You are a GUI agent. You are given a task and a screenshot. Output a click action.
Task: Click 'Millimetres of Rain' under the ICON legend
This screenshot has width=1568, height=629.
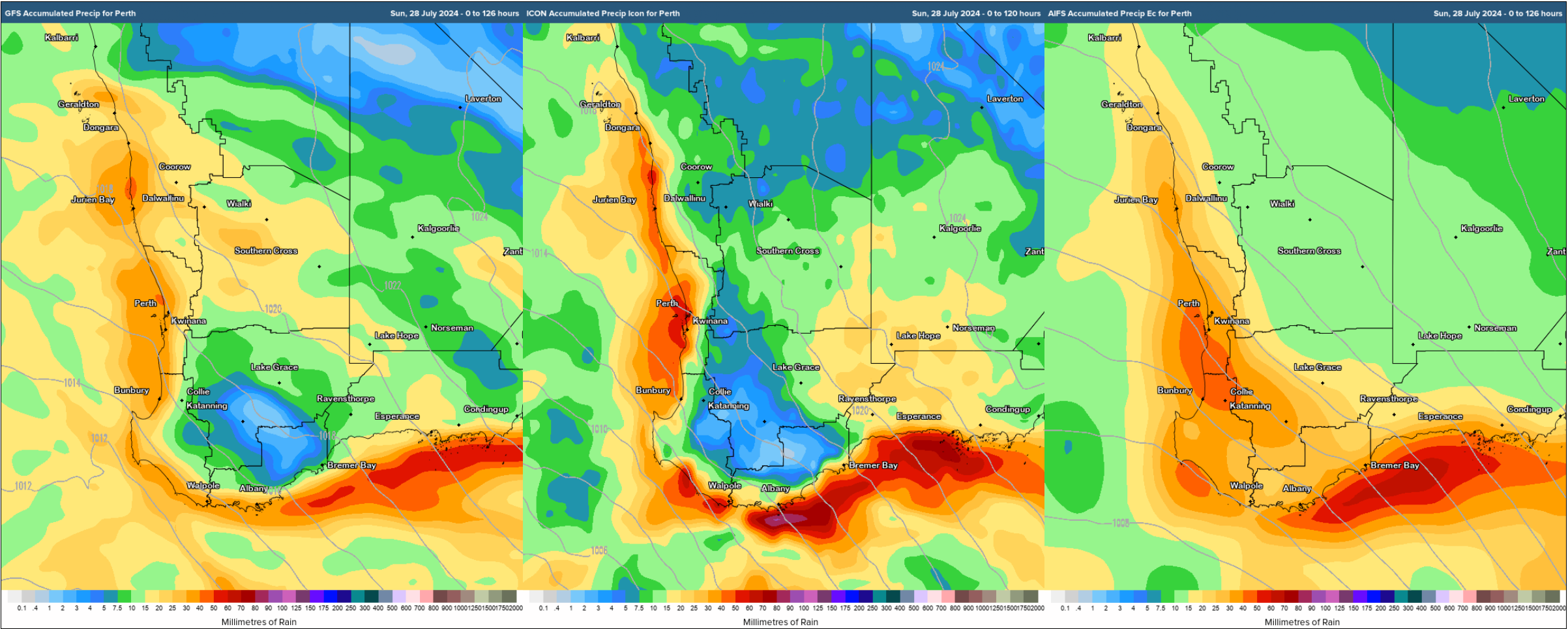coord(780,622)
